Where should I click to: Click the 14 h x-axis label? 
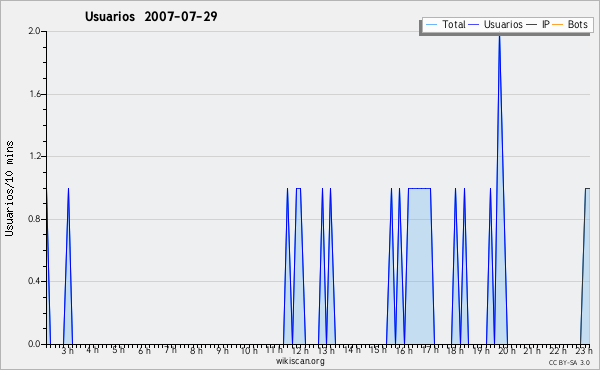click(352, 350)
